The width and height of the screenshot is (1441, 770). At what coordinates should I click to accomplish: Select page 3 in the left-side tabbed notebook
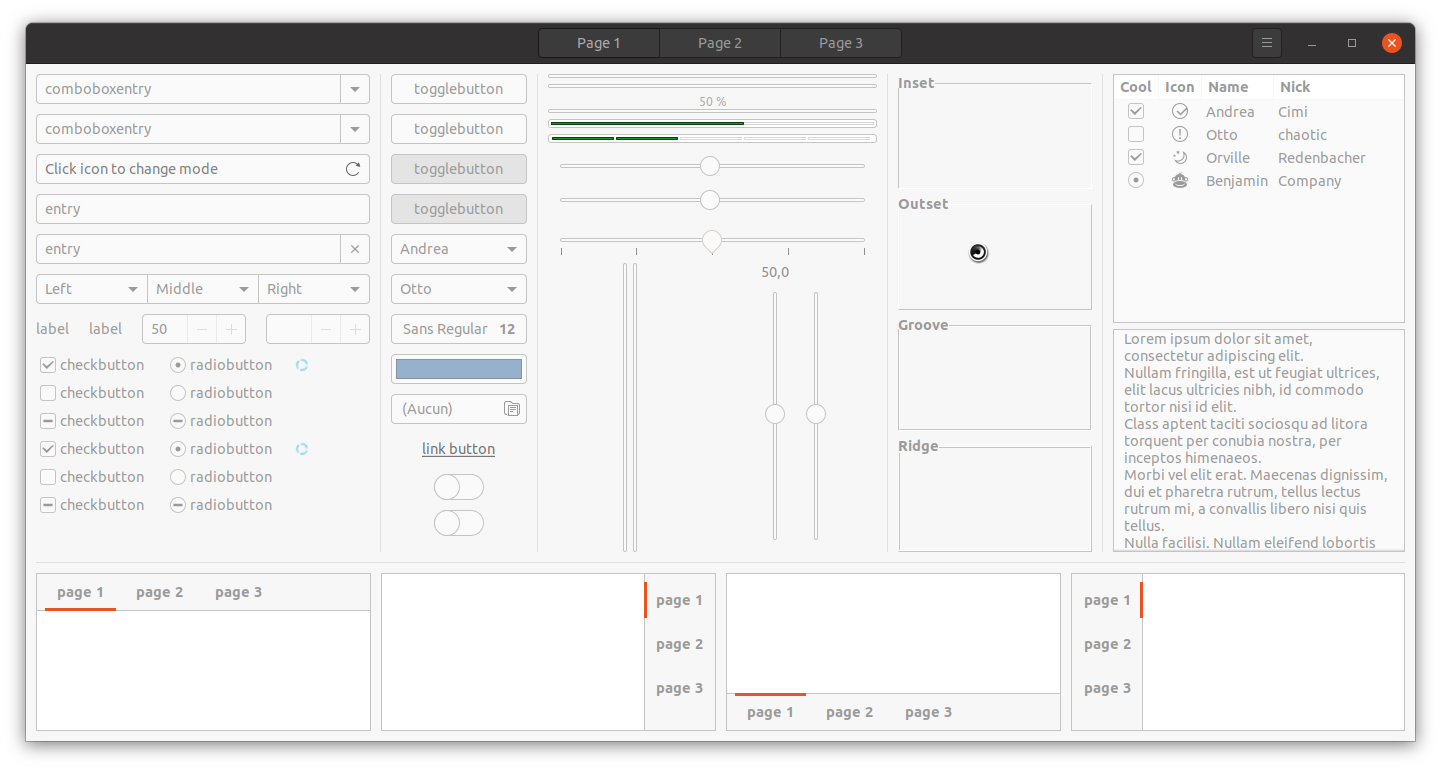[1108, 688]
